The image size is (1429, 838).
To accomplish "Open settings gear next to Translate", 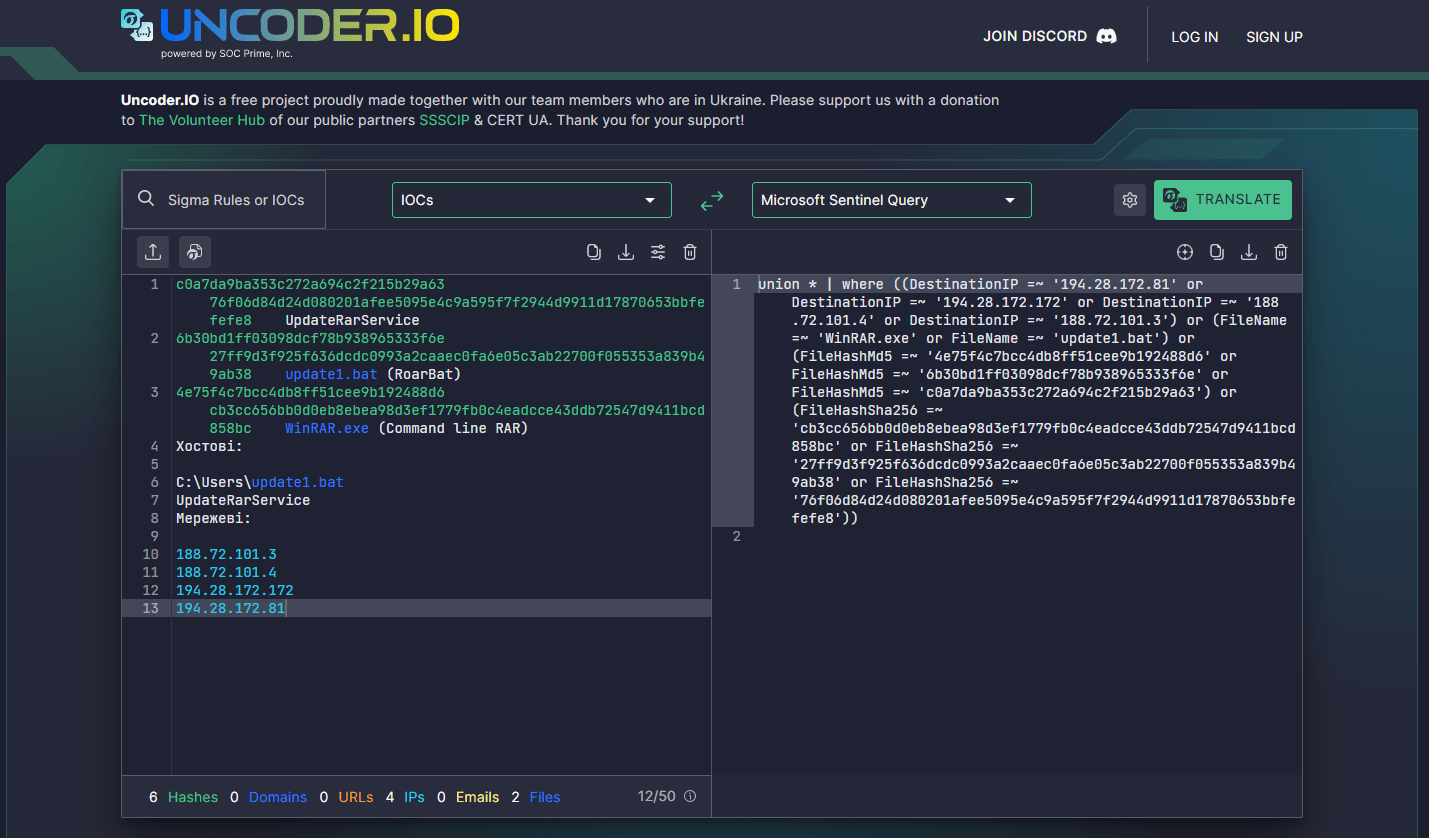I will [1130, 200].
